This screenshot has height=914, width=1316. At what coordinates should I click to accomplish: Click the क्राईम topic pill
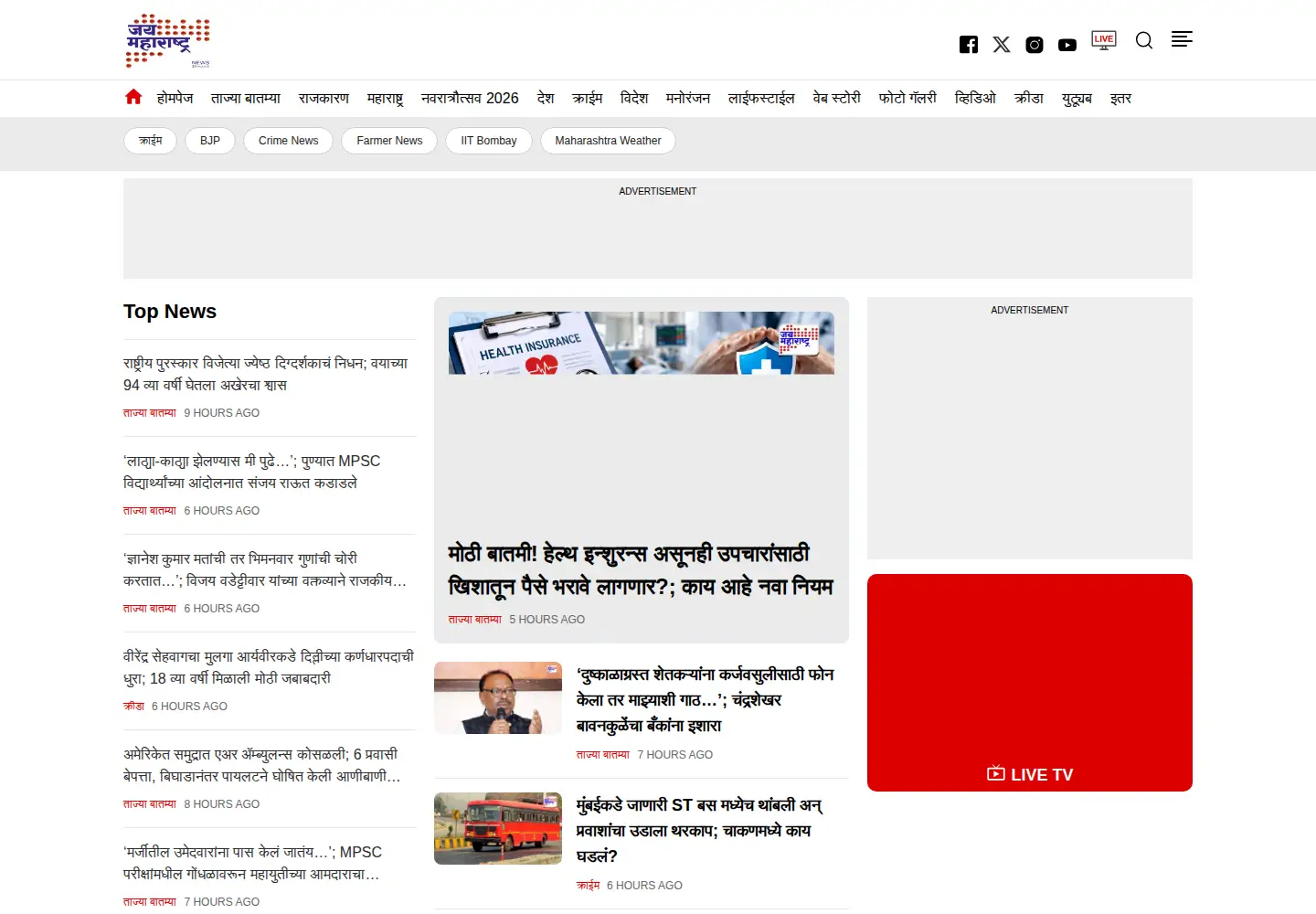click(151, 141)
